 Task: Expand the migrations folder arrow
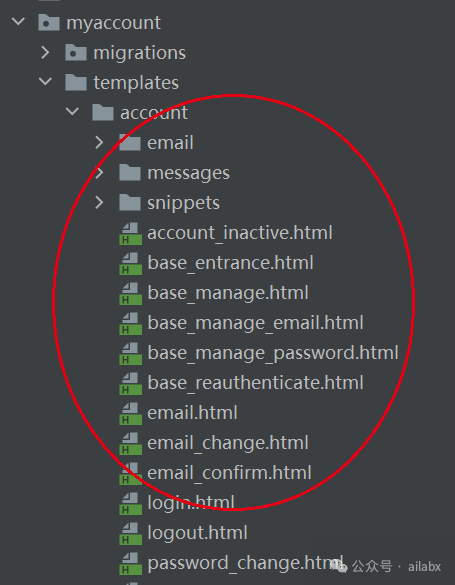(x=45, y=53)
